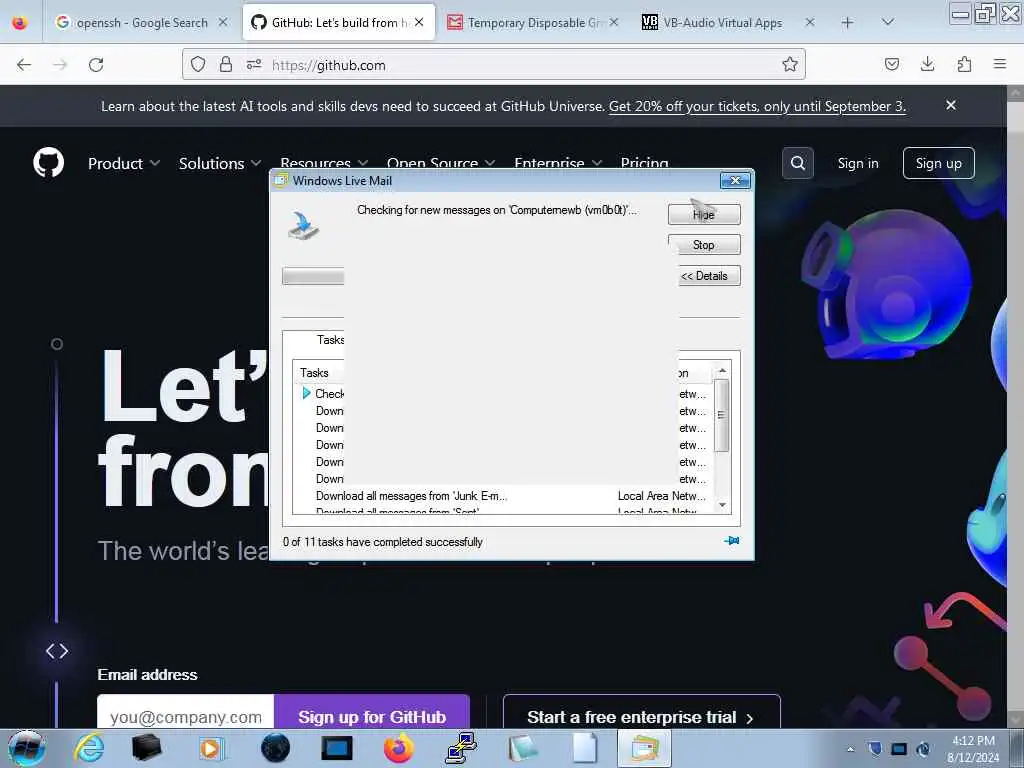Open Windows Media Player taskbar icon
This screenshot has width=1024, height=768.
pos(211,748)
